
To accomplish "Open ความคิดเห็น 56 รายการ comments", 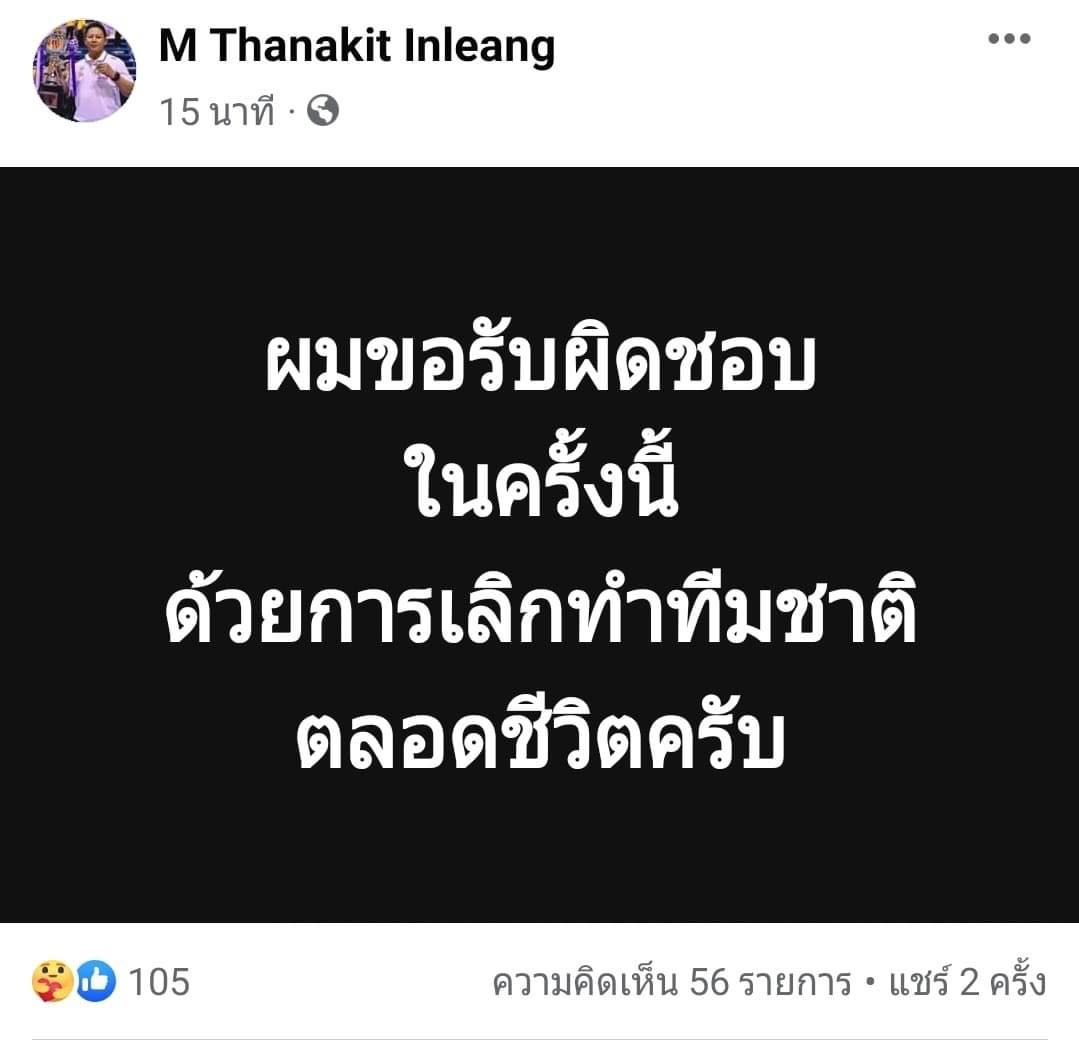I will coord(672,982).
